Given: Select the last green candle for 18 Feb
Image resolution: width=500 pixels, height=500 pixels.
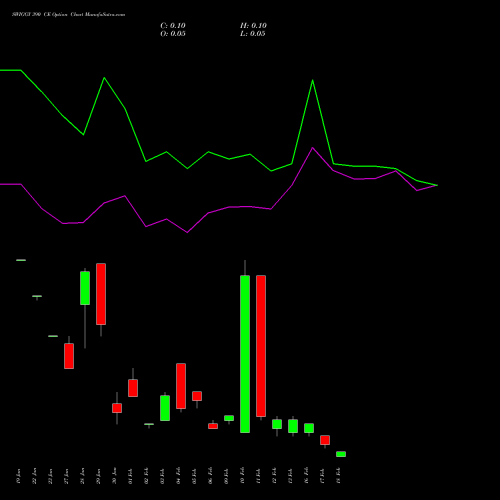Looking at the screenshot, I should 341,454.
